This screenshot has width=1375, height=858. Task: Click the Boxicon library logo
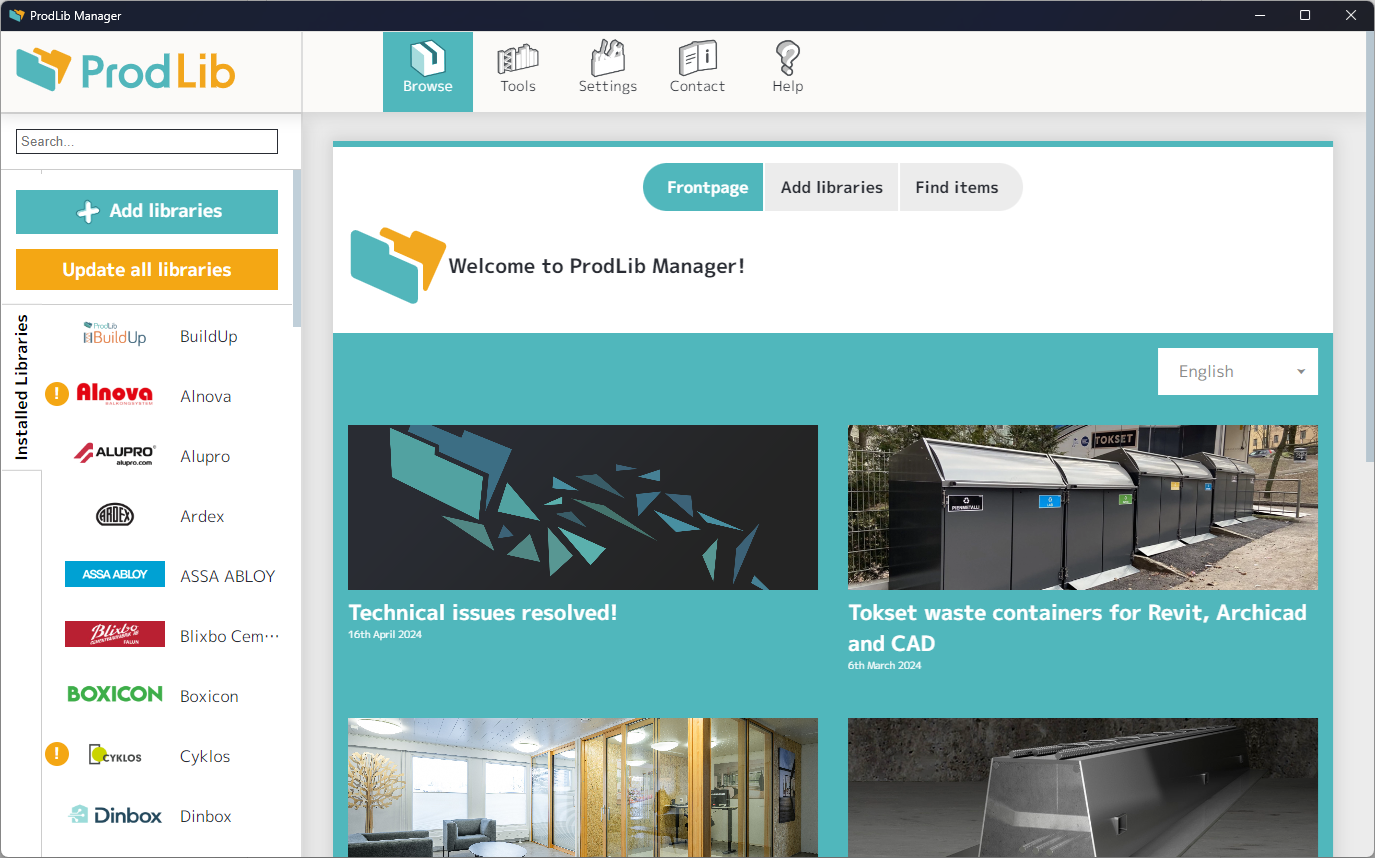115,694
